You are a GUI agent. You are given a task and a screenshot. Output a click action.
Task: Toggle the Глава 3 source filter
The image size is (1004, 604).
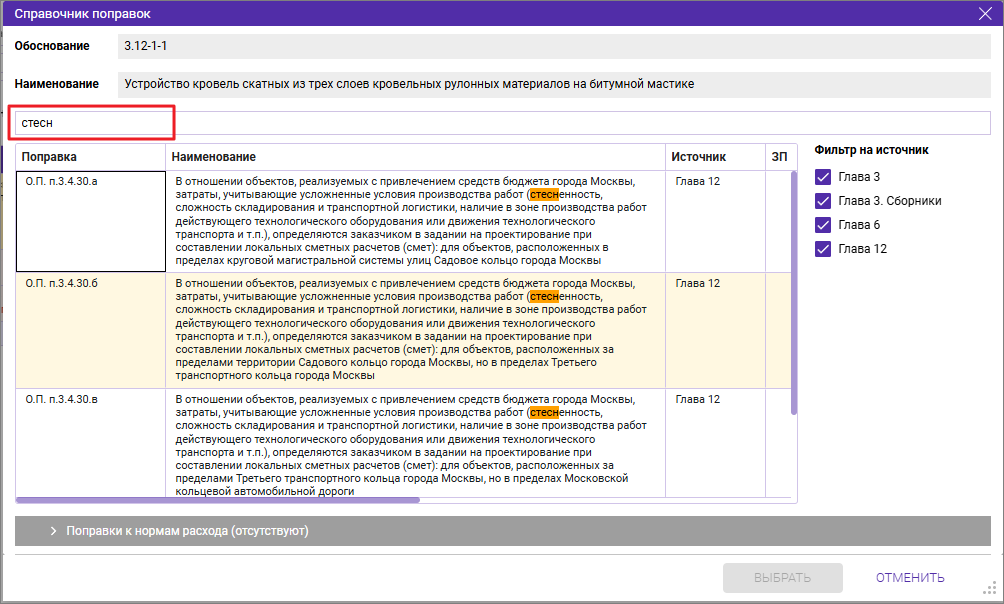tap(823, 177)
